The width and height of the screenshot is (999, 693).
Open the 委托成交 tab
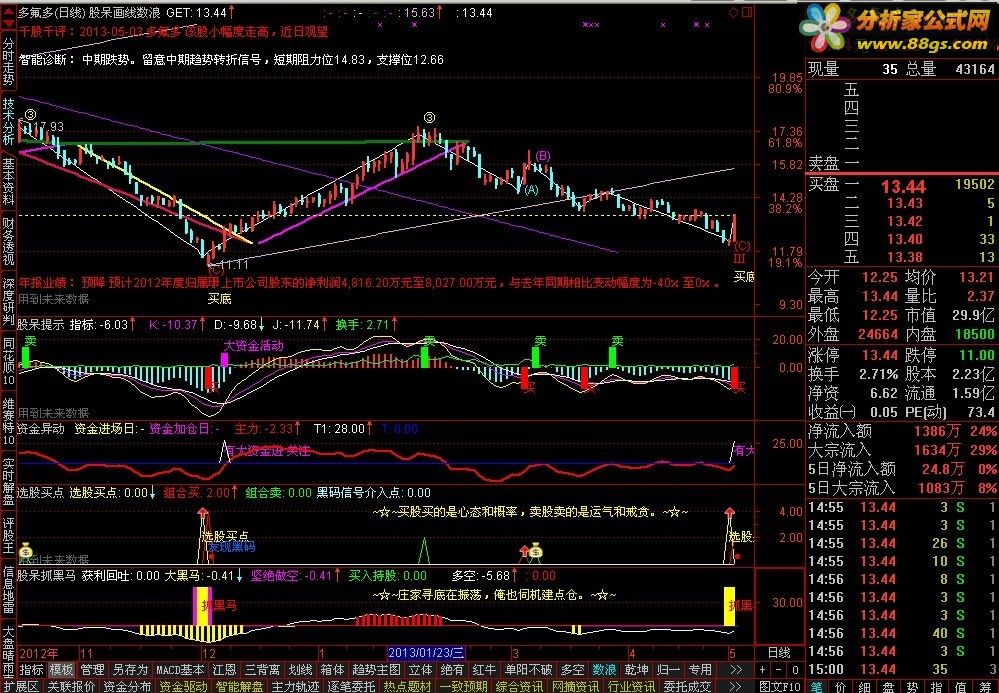coord(687,686)
